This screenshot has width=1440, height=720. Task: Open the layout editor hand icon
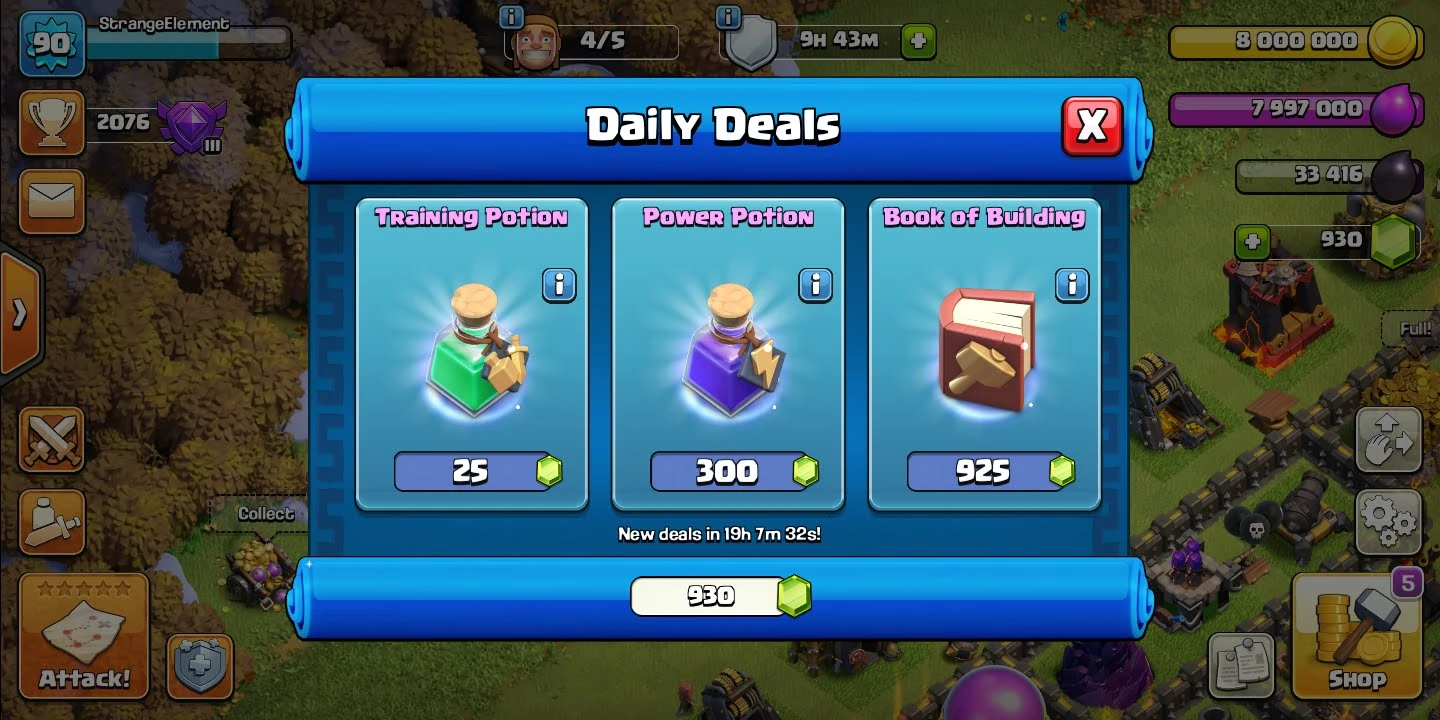pos(1389,440)
